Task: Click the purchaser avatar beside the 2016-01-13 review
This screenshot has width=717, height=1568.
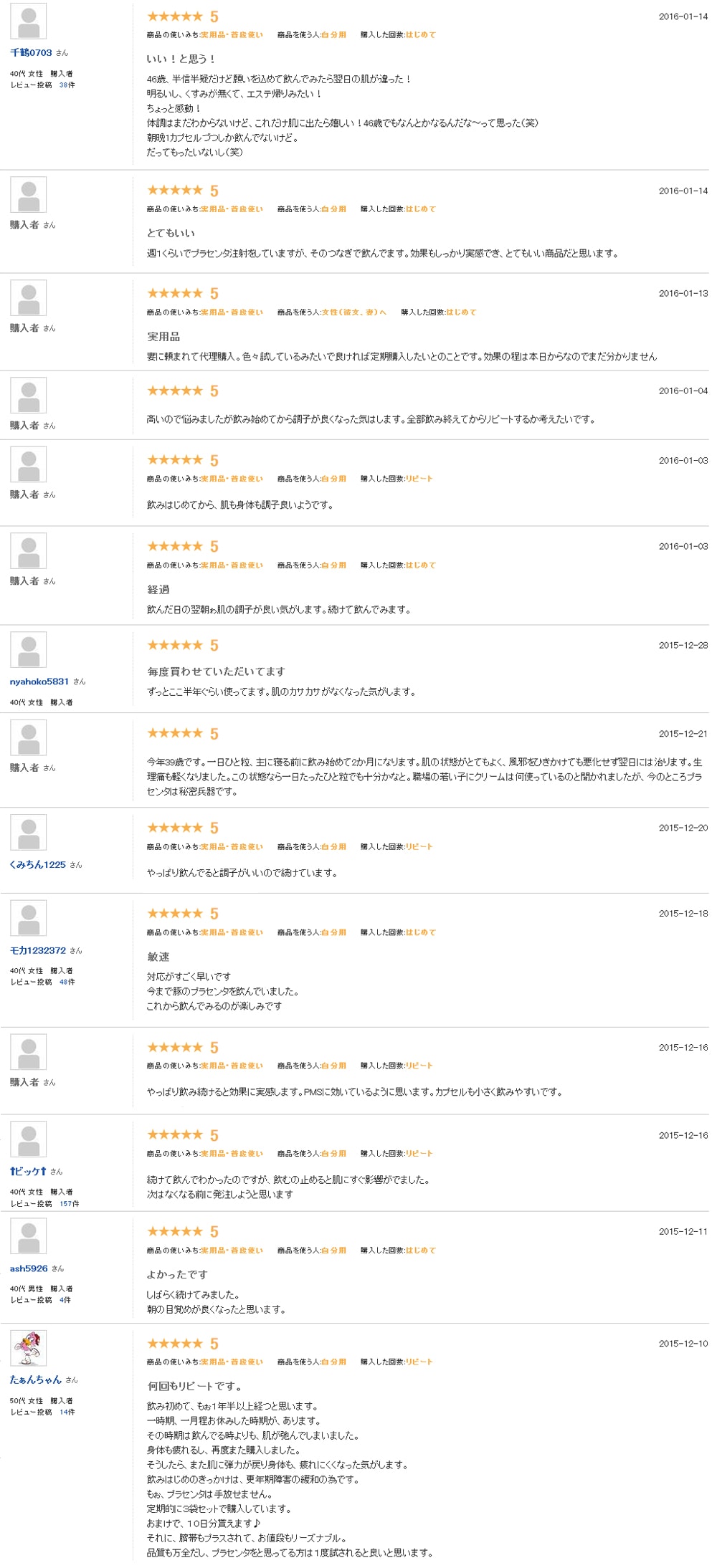Action: [x=29, y=298]
